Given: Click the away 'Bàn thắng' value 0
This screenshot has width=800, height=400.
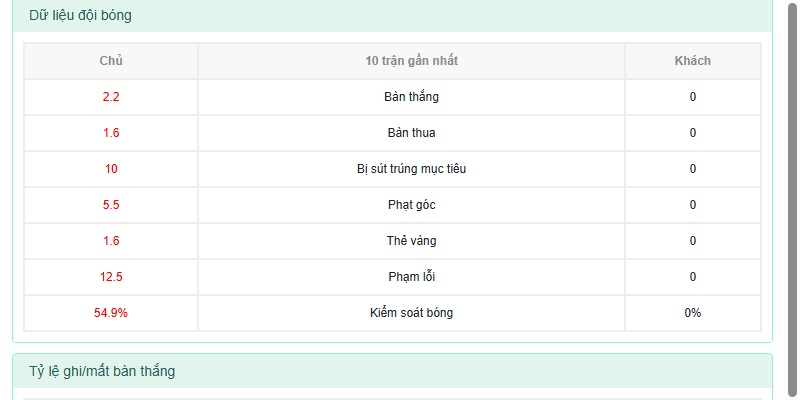Looking at the screenshot, I should 692,97.
